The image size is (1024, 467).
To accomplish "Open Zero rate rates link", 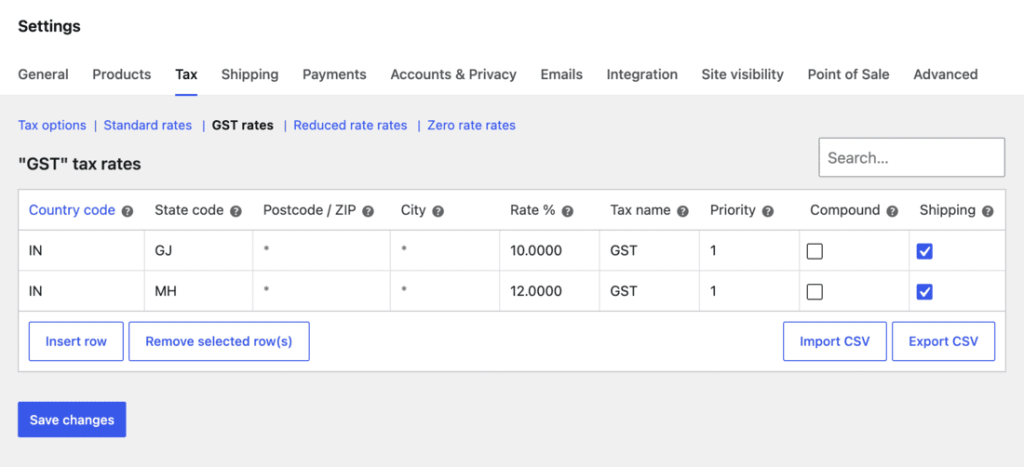I will (x=472, y=125).
